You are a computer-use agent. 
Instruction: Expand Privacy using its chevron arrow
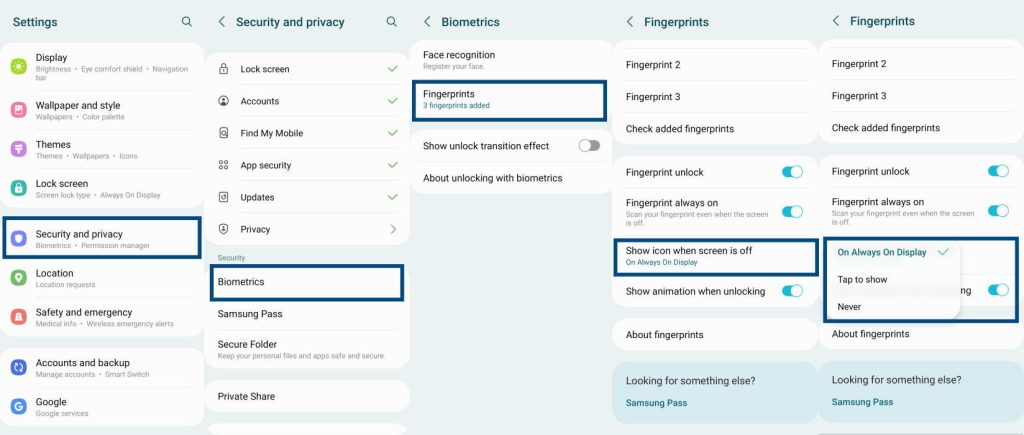392,229
